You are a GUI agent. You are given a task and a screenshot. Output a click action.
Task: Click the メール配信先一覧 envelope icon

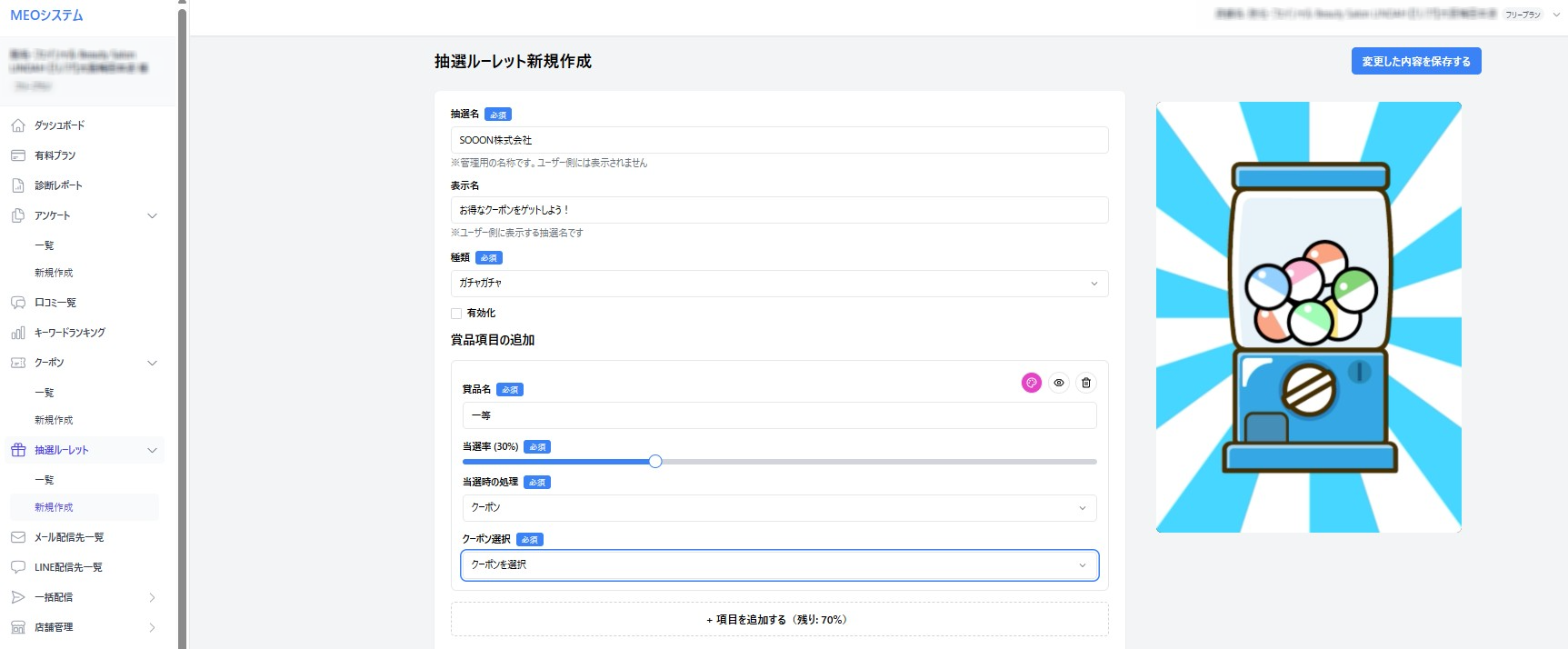pyautogui.click(x=18, y=537)
